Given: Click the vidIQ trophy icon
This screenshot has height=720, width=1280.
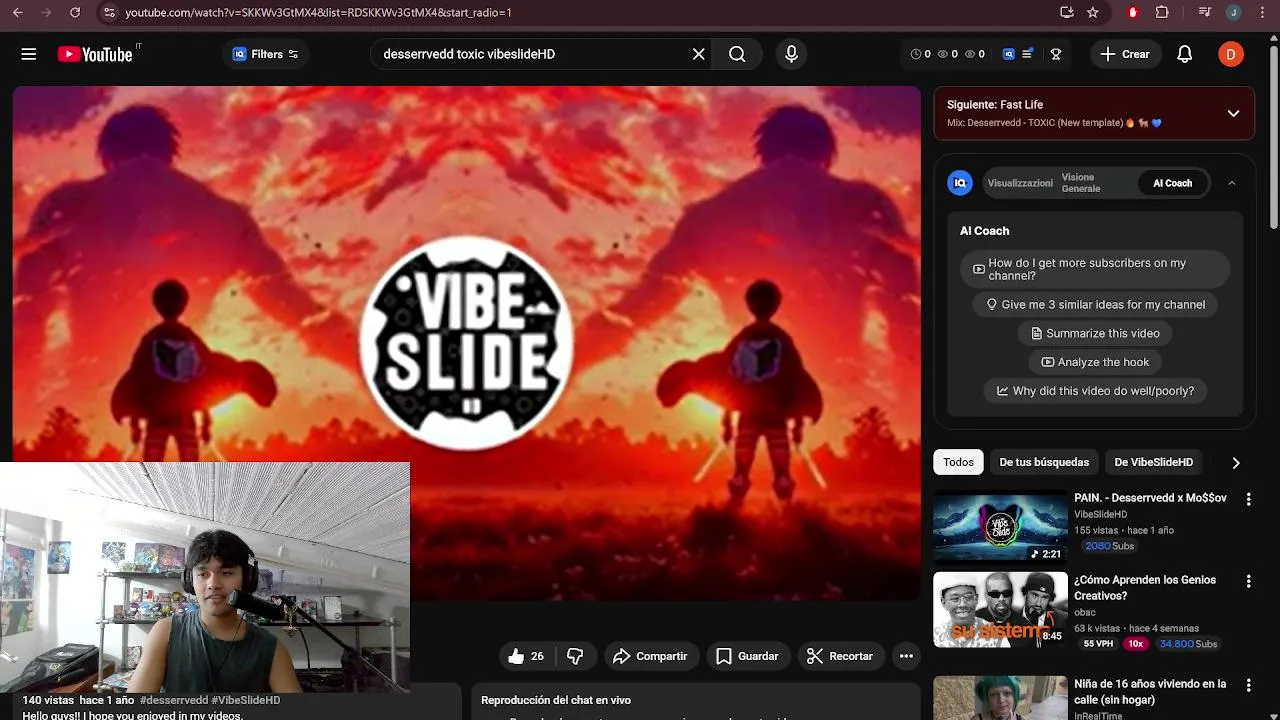Looking at the screenshot, I should (1056, 54).
